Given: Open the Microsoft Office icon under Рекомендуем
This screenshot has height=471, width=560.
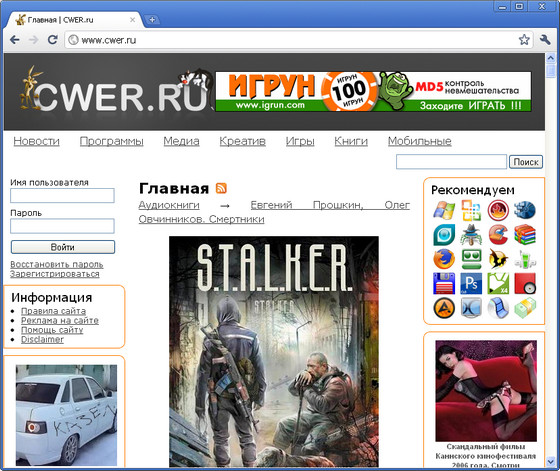Looking at the screenshot, I should (471, 210).
